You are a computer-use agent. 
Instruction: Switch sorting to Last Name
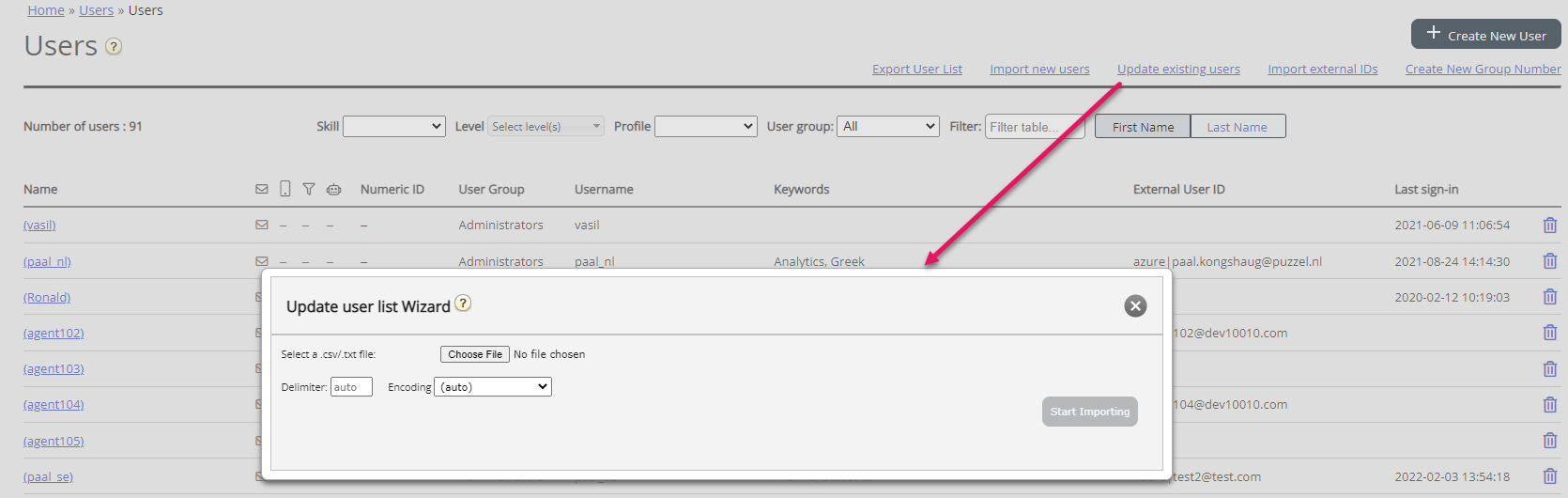click(x=1237, y=127)
